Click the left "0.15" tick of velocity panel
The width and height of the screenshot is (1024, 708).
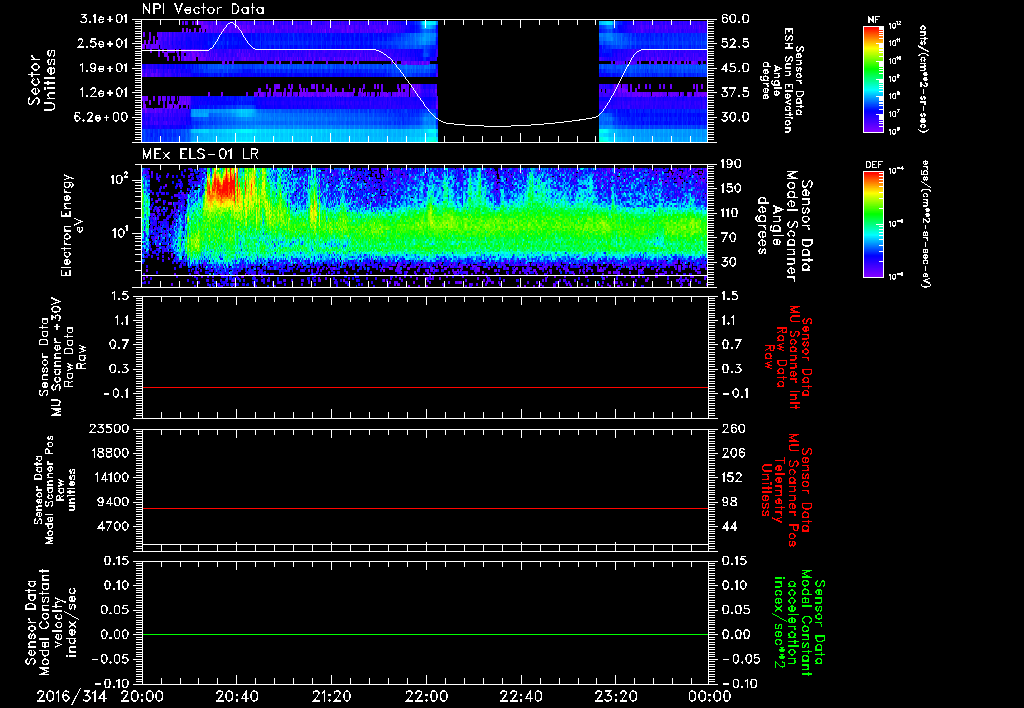[x=116, y=560]
